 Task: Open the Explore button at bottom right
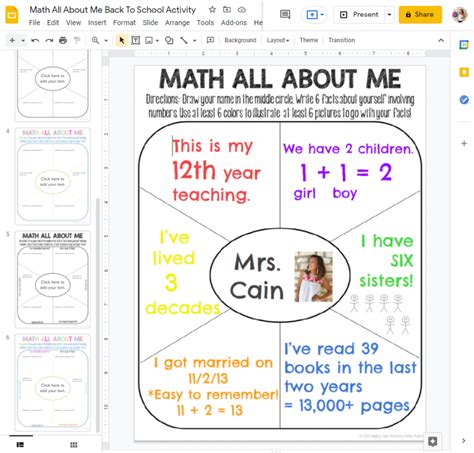click(x=433, y=441)
